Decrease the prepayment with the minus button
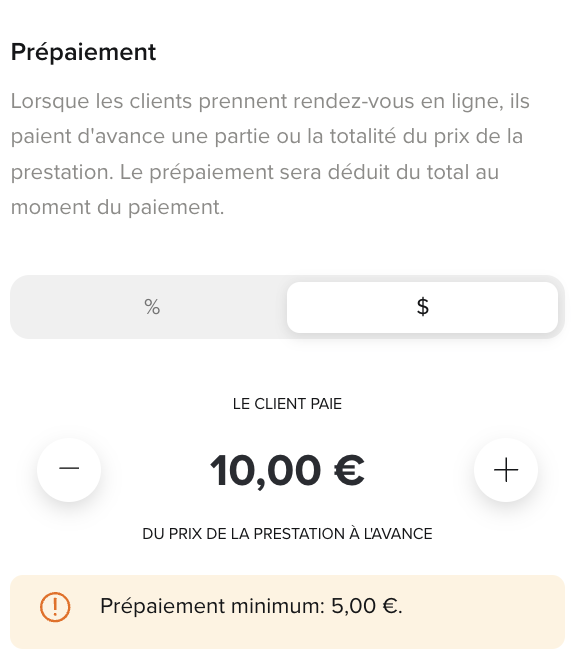 [x=69, y=469]
